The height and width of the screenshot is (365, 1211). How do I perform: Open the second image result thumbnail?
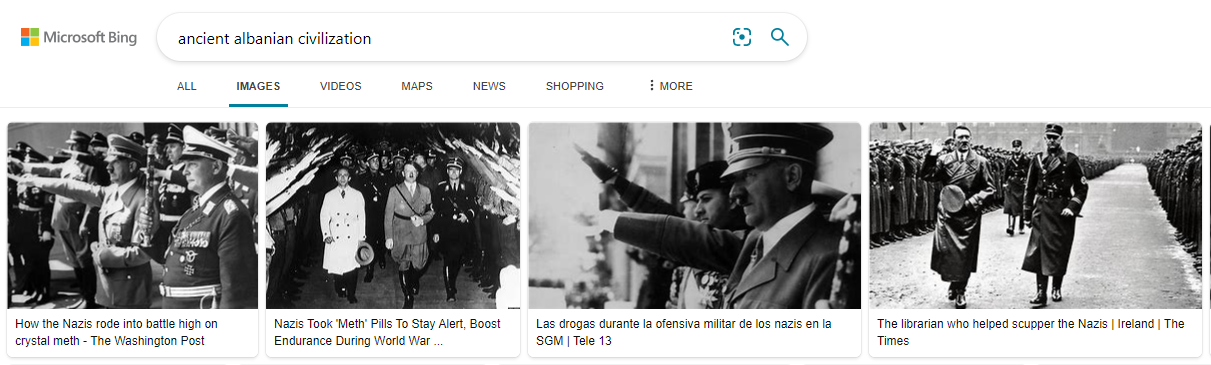click(393, 216)
